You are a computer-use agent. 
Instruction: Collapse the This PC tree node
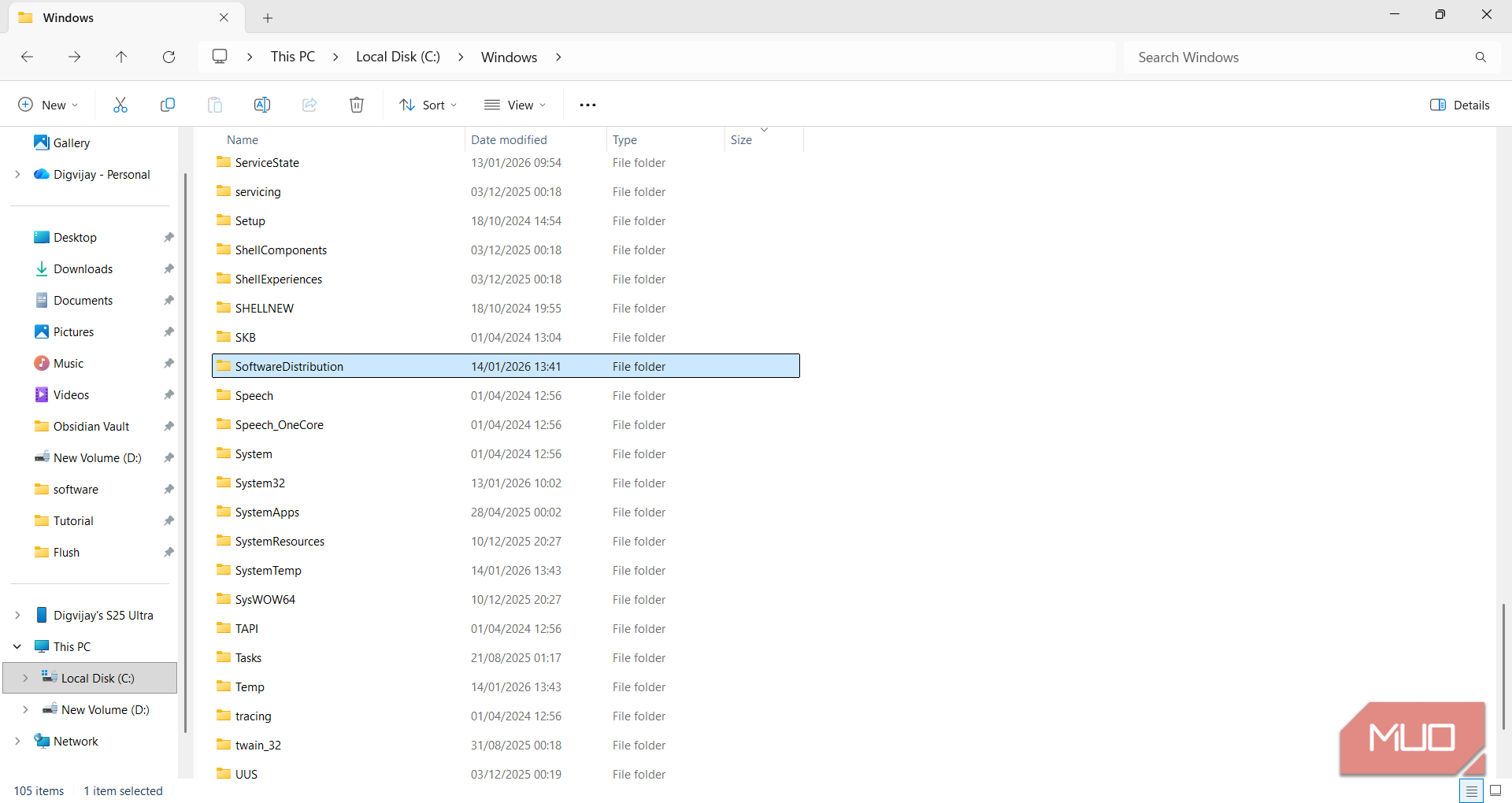[x=17, y=646]
